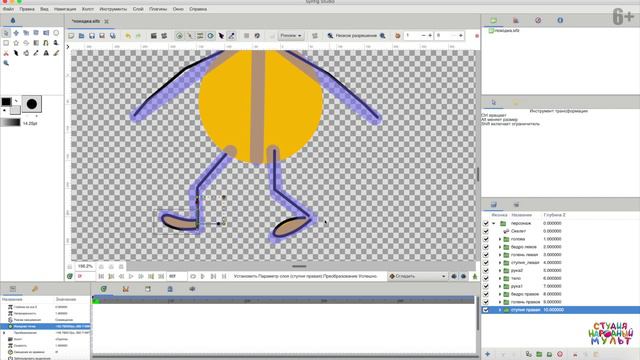
Task: Expand the бедро правое layer group
Action: 500,294
